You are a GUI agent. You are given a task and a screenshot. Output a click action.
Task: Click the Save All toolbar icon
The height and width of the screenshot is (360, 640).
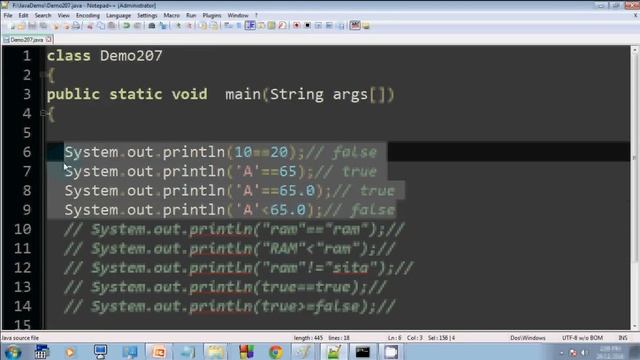43,26
